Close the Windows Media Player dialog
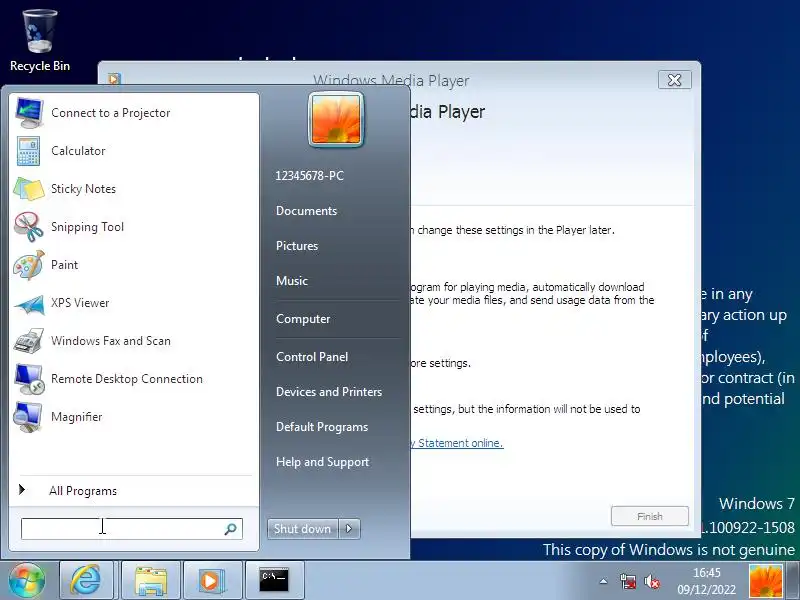 point(674,80)
